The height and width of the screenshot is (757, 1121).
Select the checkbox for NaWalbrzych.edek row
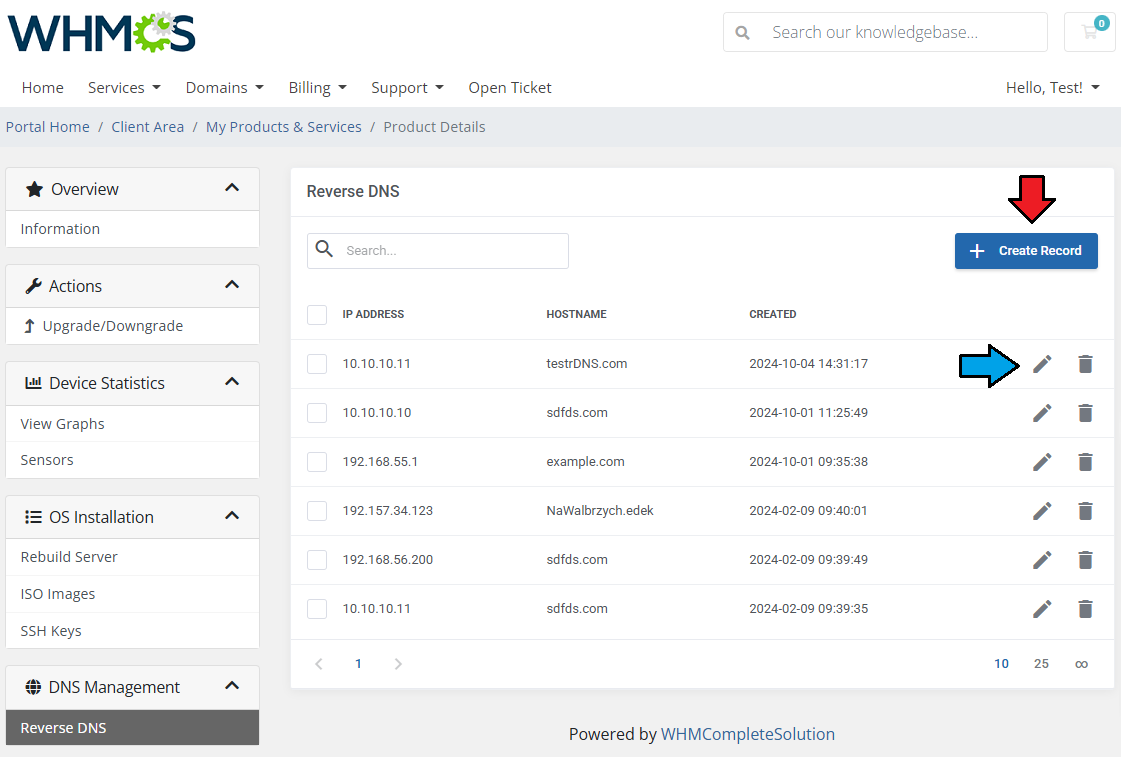tap(317, 511)
